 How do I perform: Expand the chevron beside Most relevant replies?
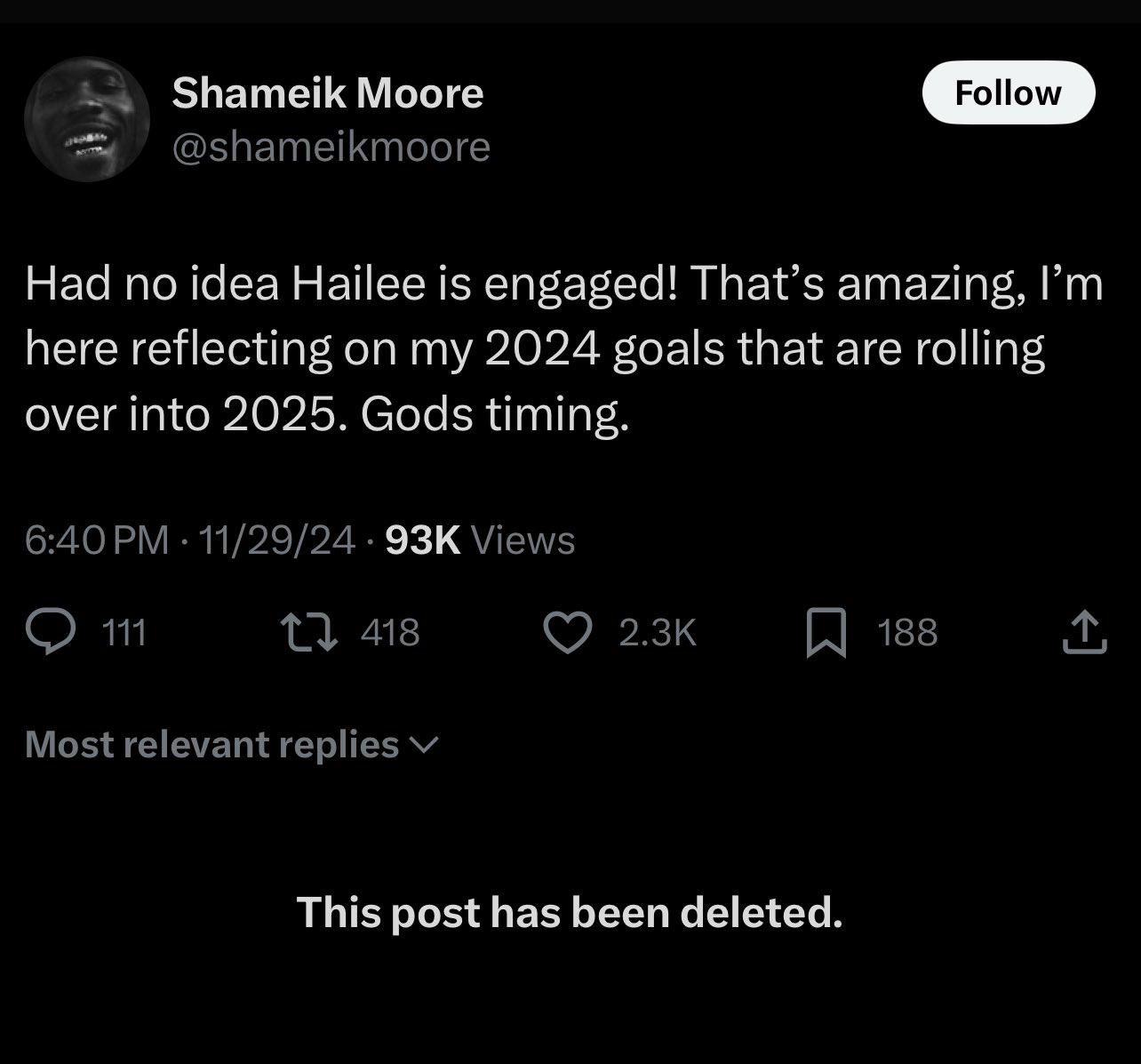pos(427,745)
